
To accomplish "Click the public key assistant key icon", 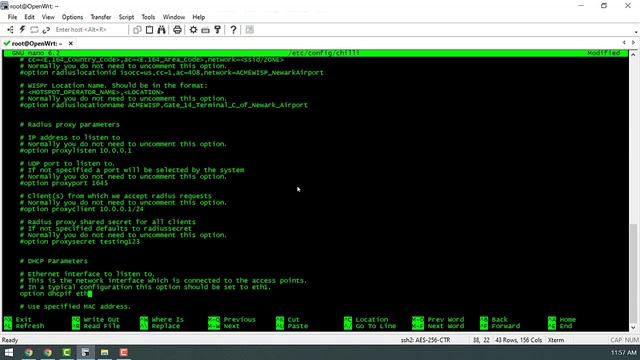I will click(x=217, y=30).
